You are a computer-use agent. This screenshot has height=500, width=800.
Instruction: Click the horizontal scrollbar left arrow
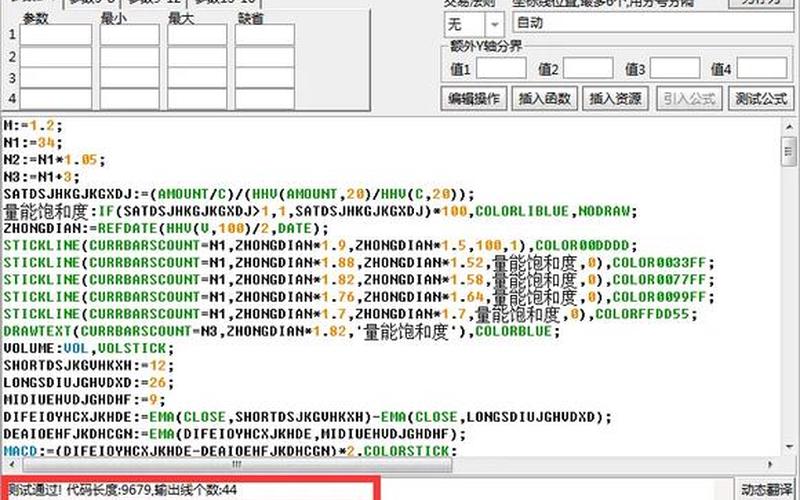coord(9,465)
